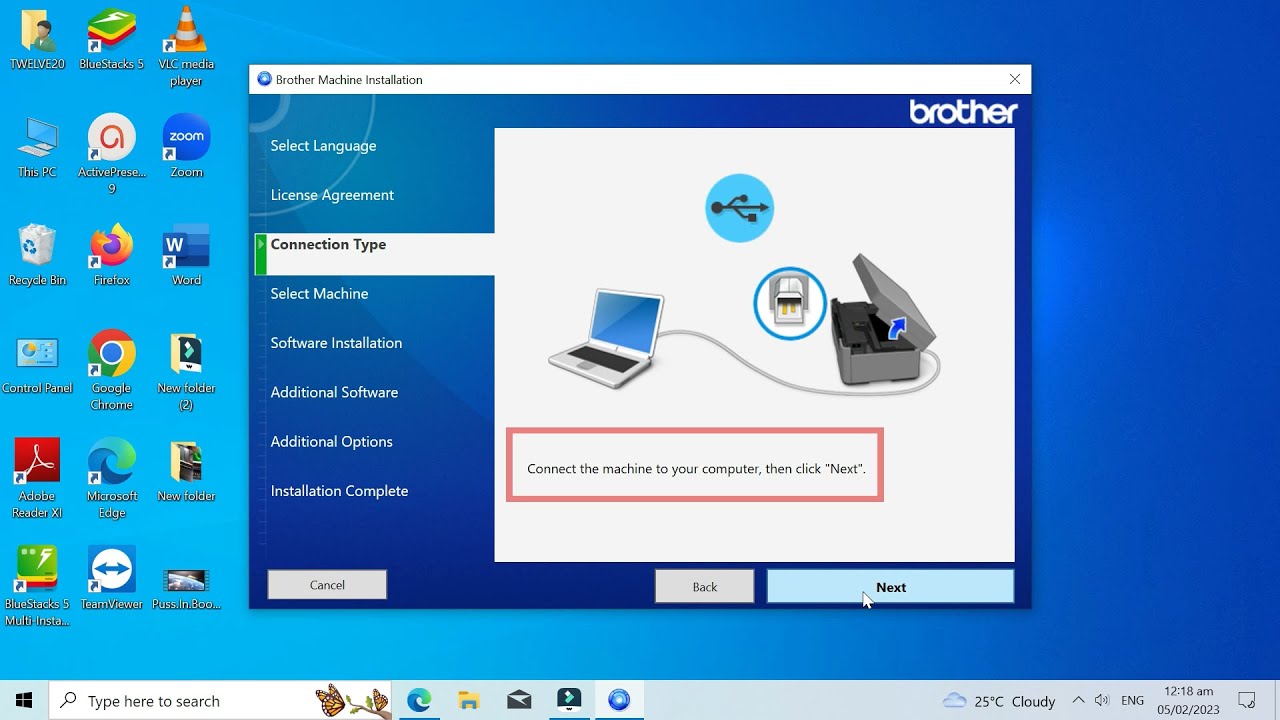
Task: Open ActivePresenter 9 desktop shortcut
Action: click(111, 155)
